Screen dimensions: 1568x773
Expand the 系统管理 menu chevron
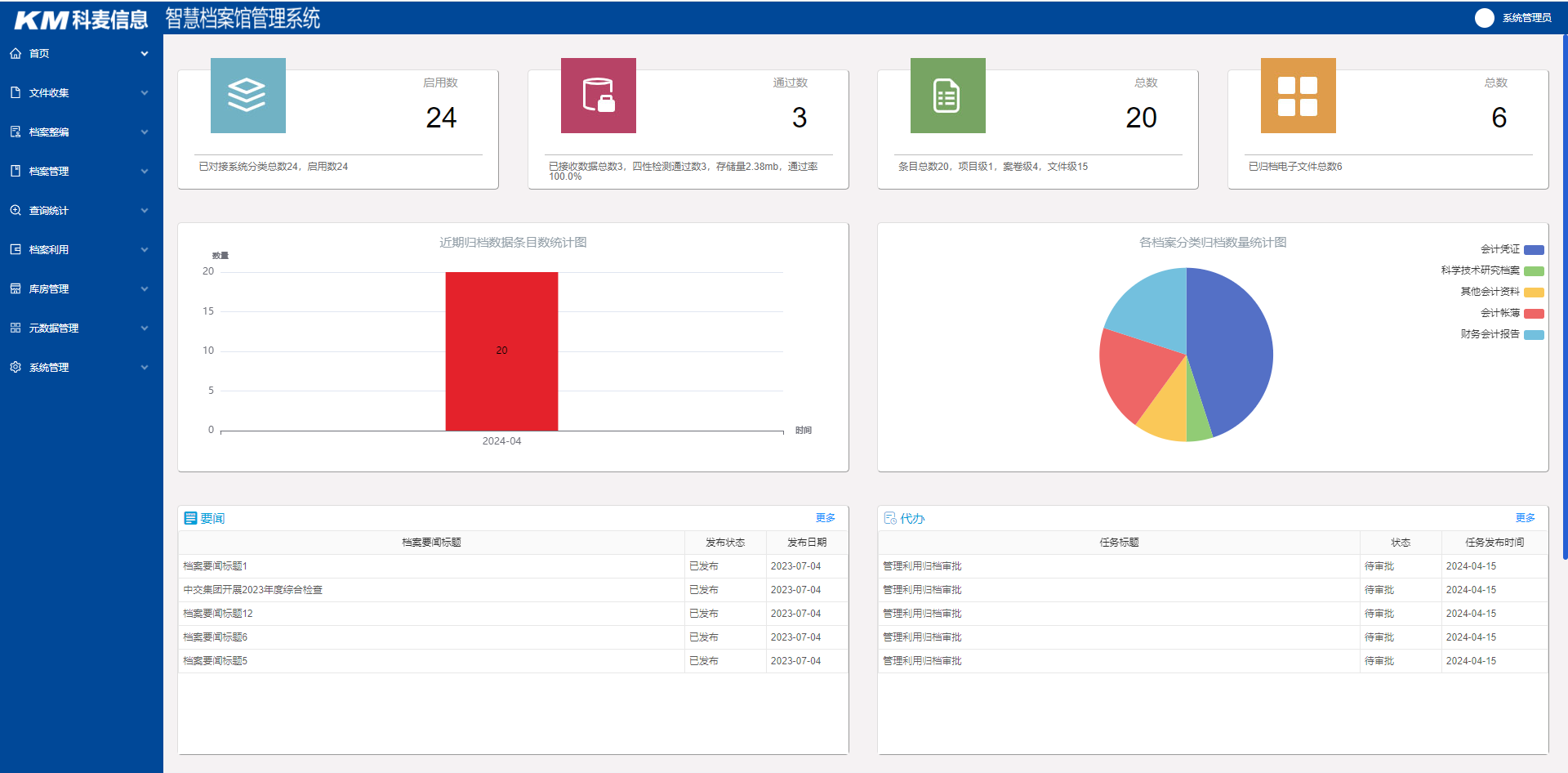tap(145, 368)
